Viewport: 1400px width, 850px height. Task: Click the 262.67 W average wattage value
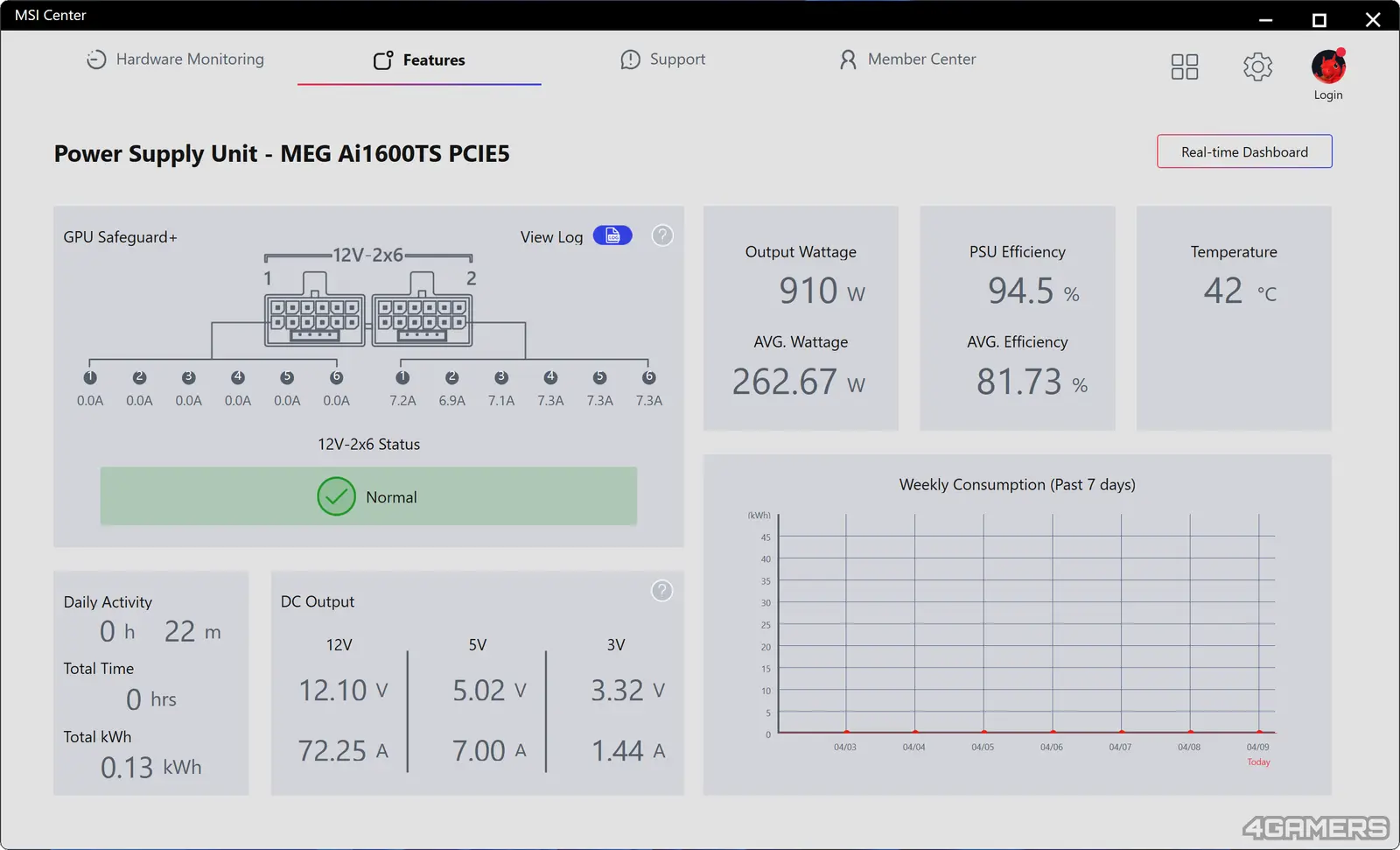click(x=799, y=382)
